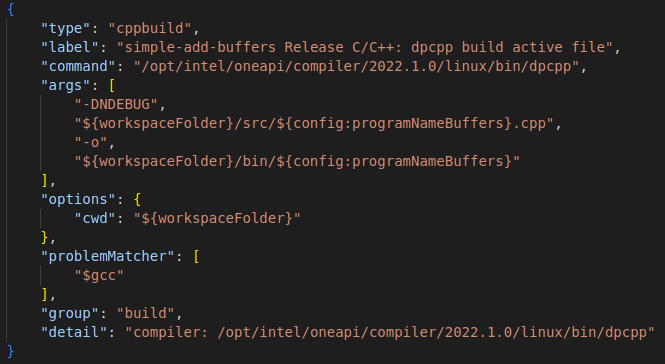Select the "-o" argument string
This screenshot has width=665, height=364.
91,142
